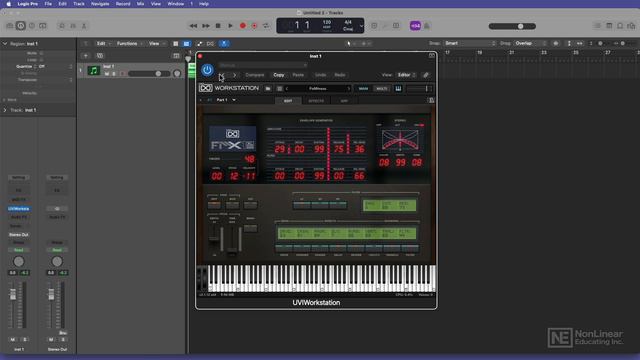
Task: Open Quick Help icon in control bar
Action: 32,26
